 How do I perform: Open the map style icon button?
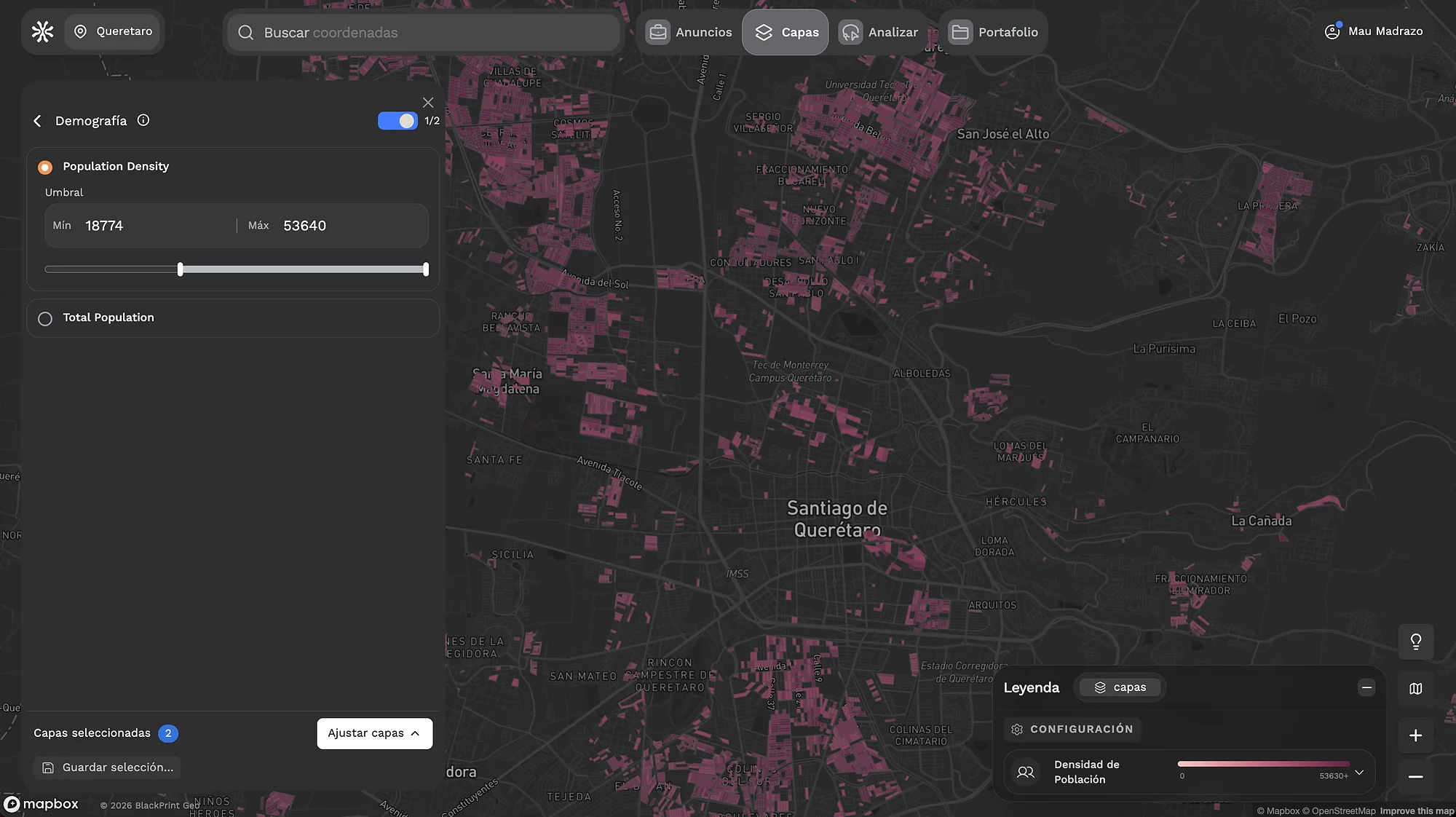[x=1416, y=689]
